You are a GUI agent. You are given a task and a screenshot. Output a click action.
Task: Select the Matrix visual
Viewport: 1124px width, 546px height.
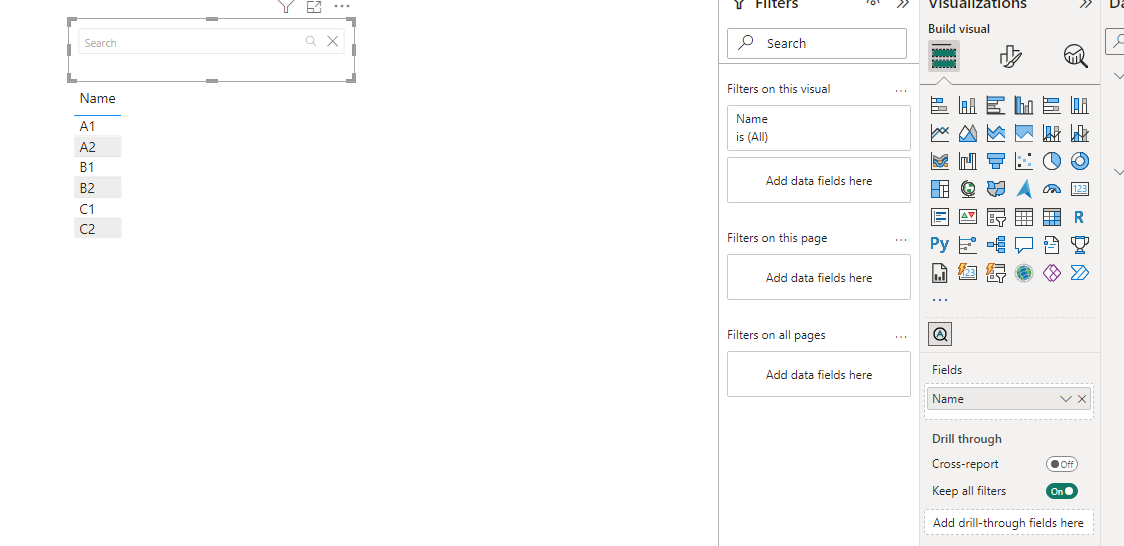pos(1052,216)
